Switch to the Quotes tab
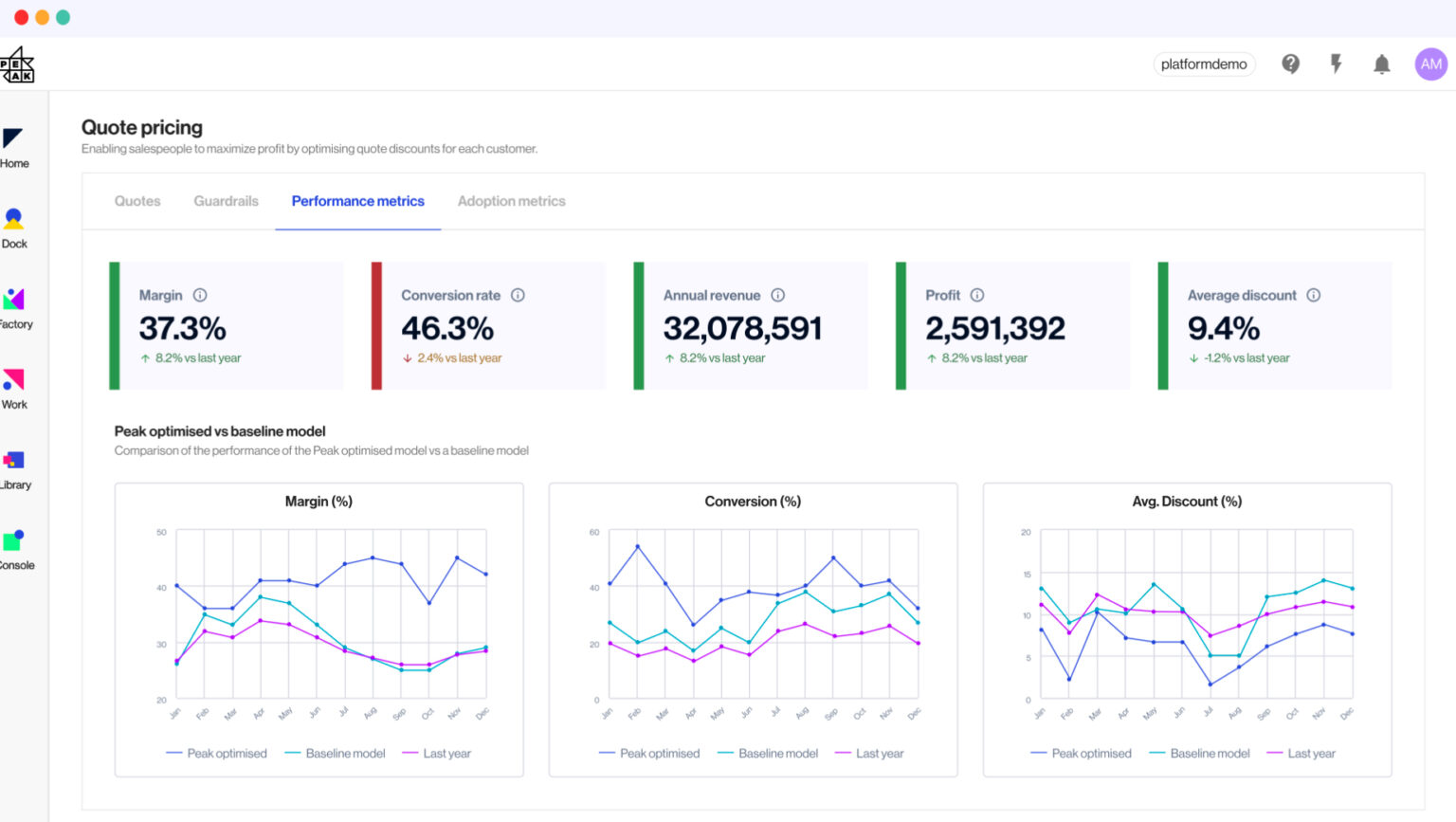Image resolution: width=1456 pixels, height=822 pixels. tap(137, 201)
